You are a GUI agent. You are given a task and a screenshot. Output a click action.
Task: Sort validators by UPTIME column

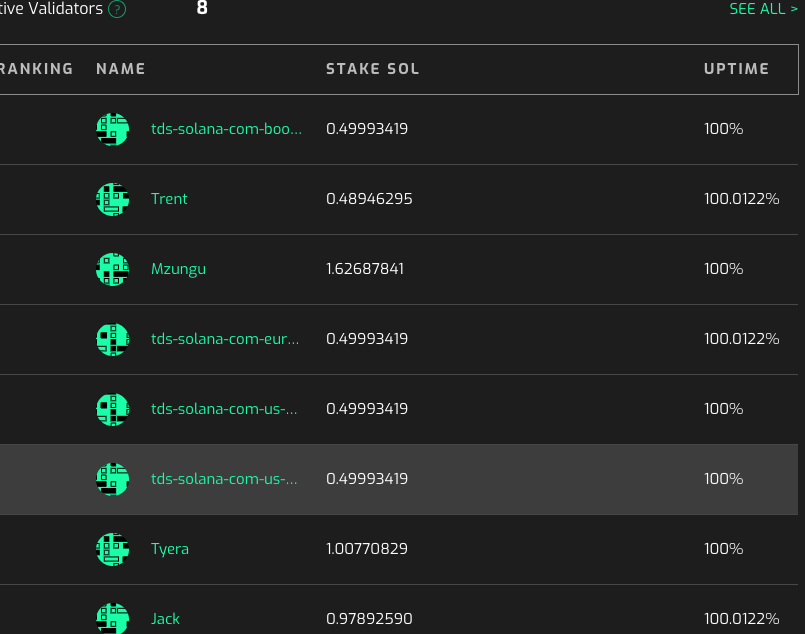point(736,69)
